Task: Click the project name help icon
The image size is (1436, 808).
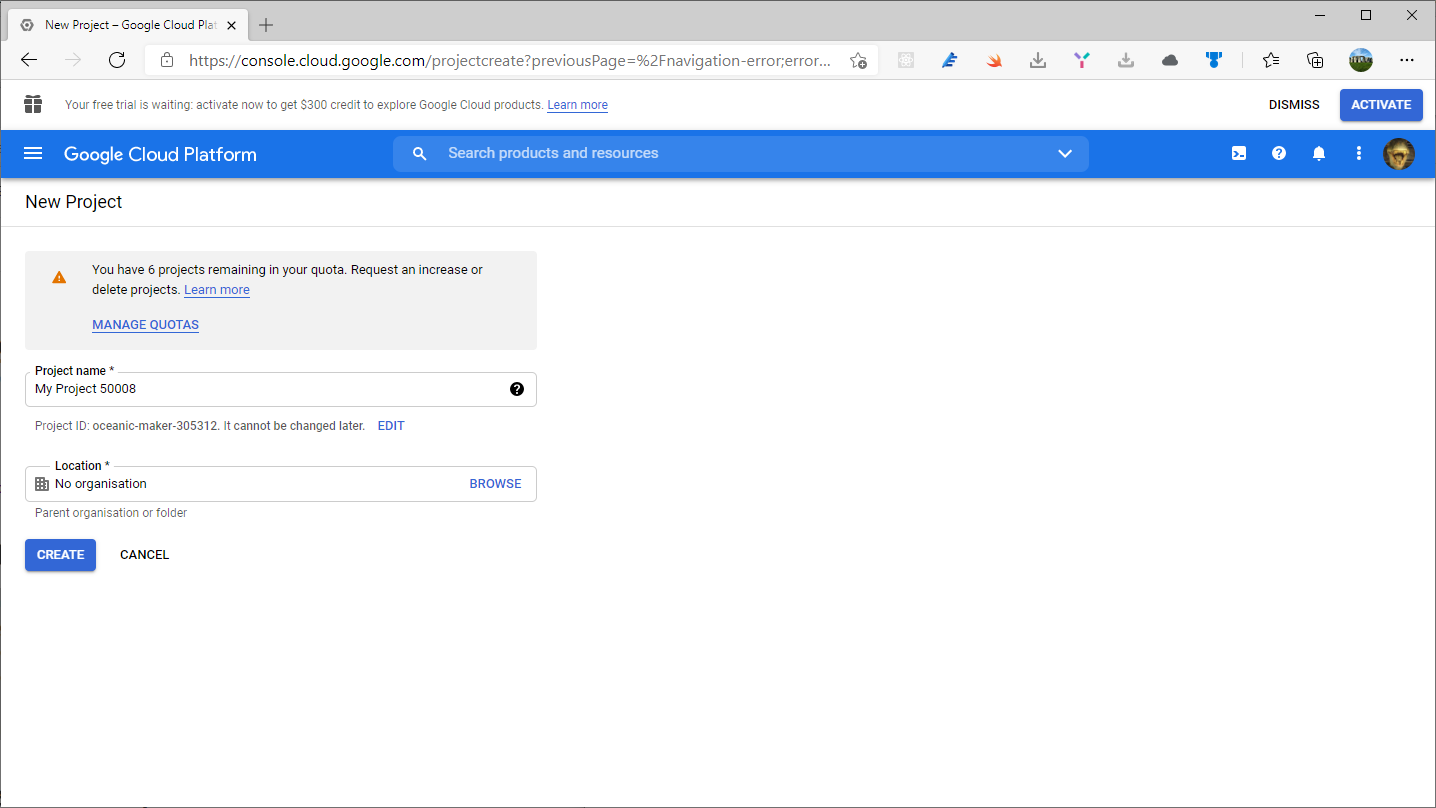Action: [x=517, y=389]
